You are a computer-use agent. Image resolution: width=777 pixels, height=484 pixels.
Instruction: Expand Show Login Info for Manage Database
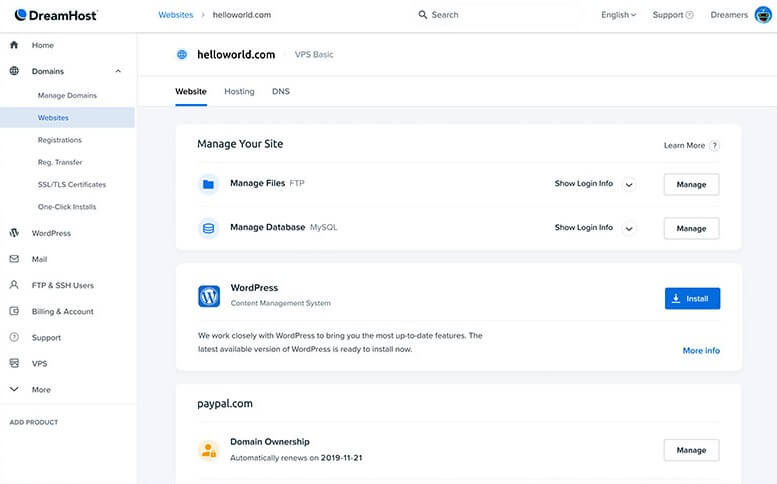point(629,229)
